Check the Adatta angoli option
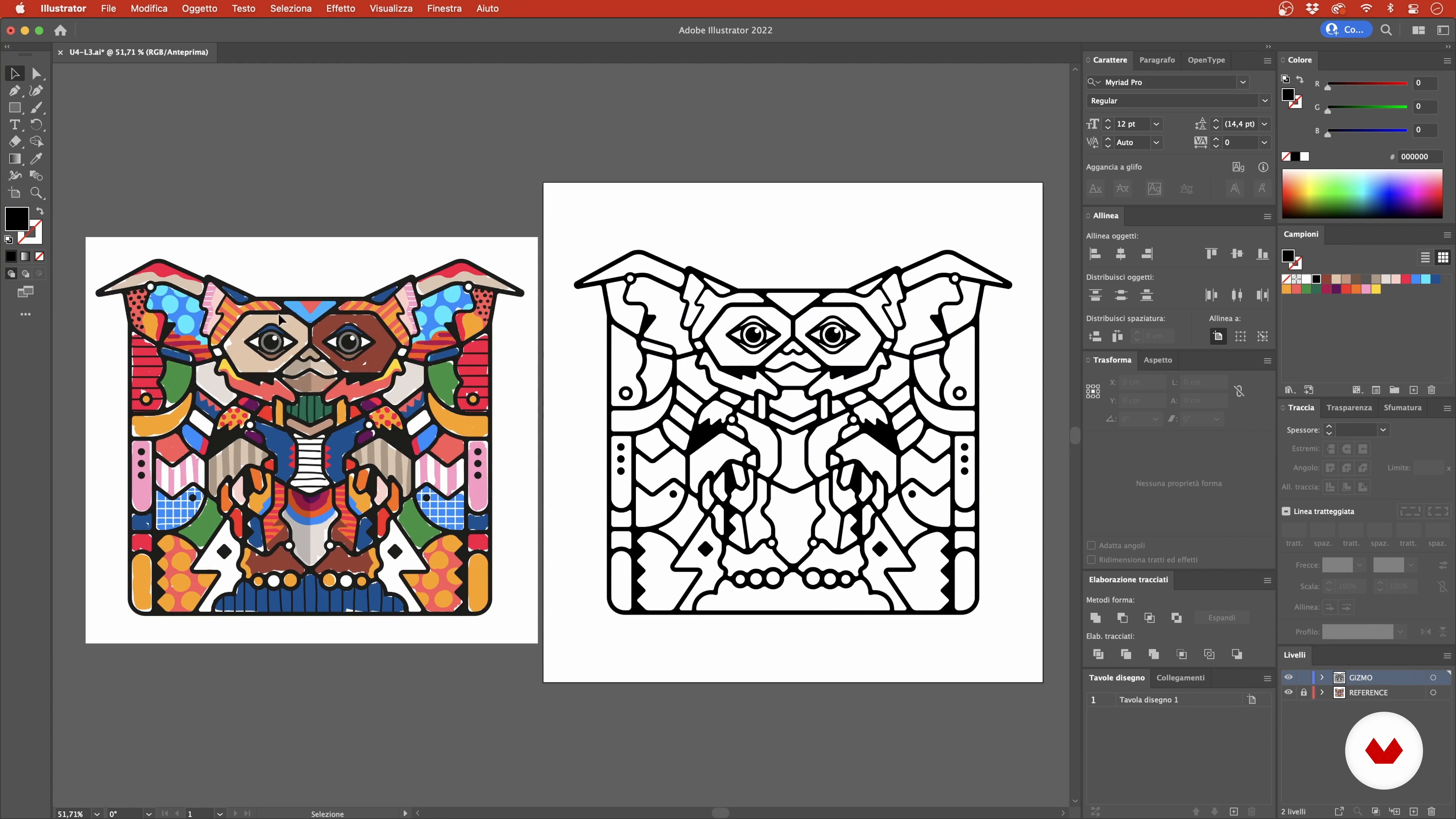 [x=1091, y=546]
